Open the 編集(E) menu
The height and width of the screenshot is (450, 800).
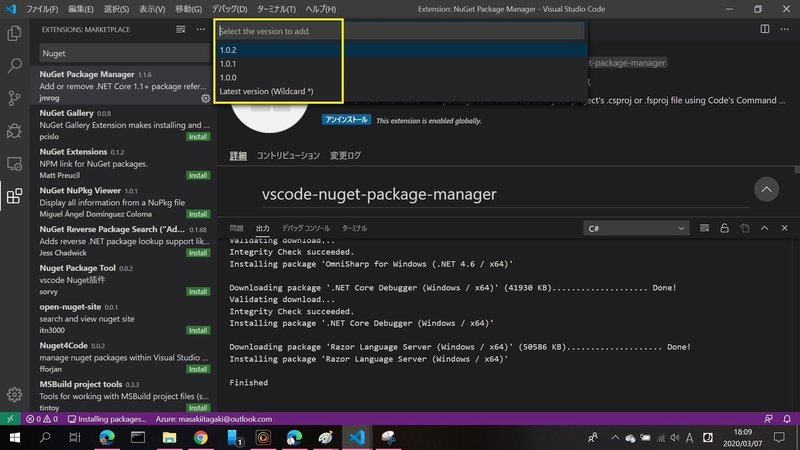[80, 9]
